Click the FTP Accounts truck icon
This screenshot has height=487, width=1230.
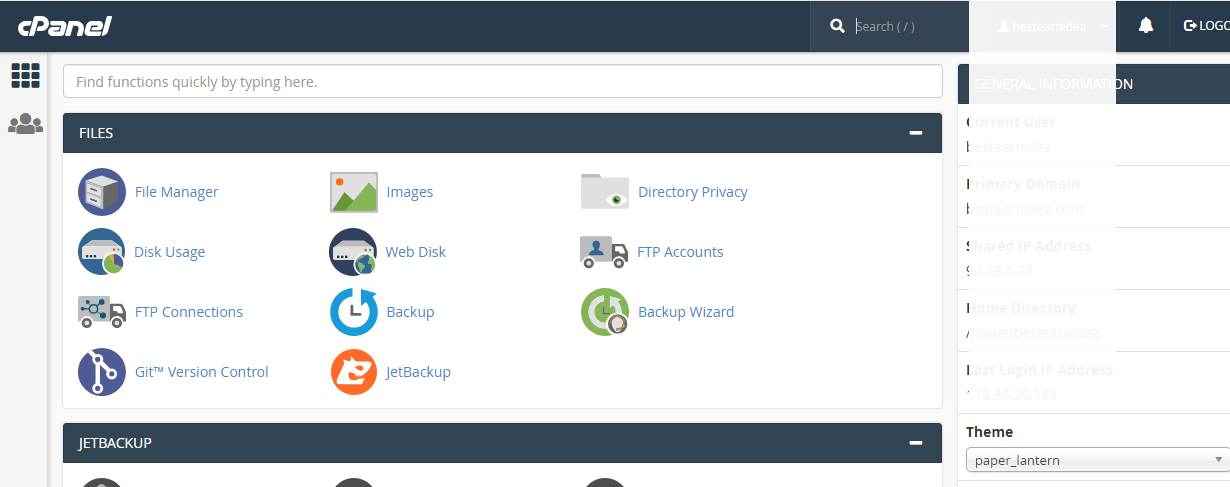(x=605, y=252)
